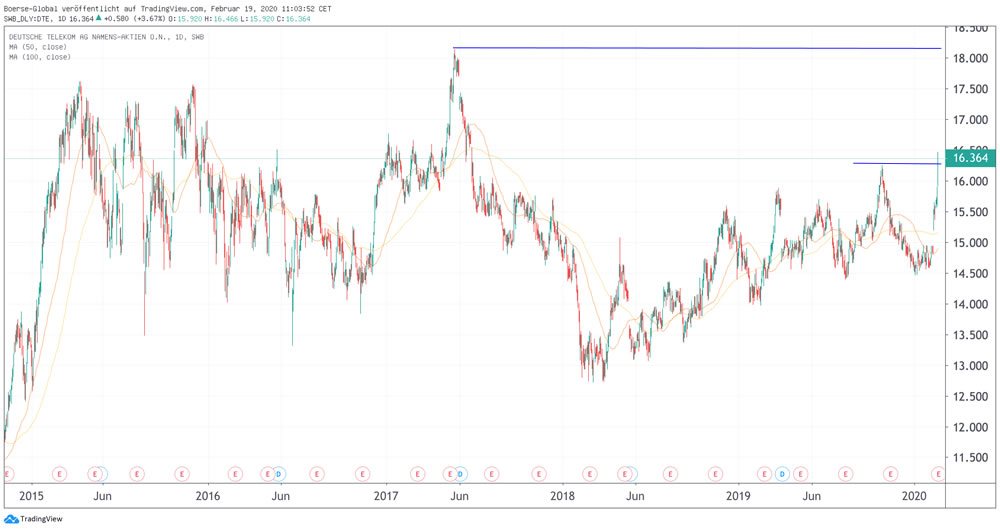Click the high value H:16.466

(222, 18)
